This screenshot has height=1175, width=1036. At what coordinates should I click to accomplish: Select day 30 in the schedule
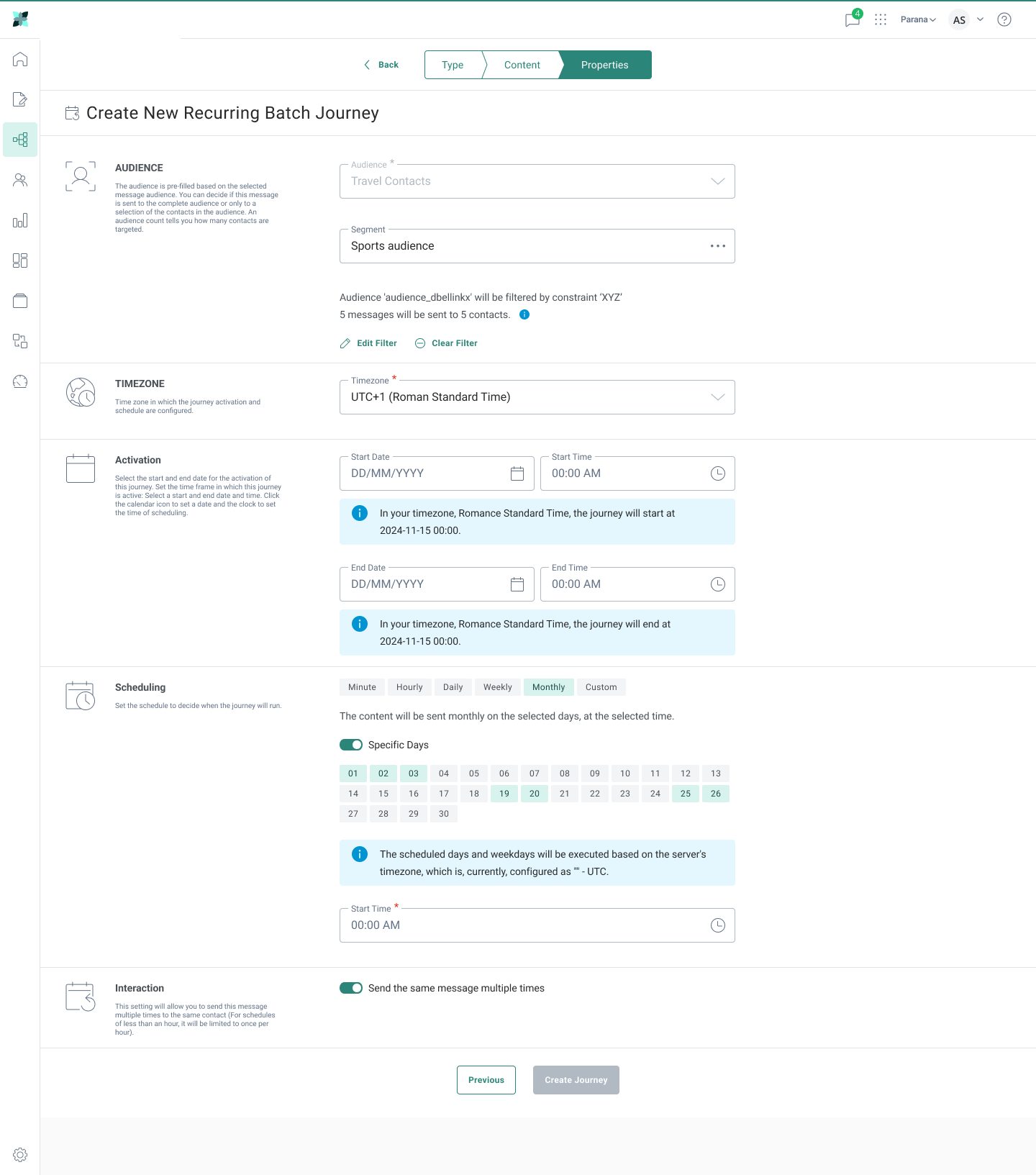[x=444, y=814]
